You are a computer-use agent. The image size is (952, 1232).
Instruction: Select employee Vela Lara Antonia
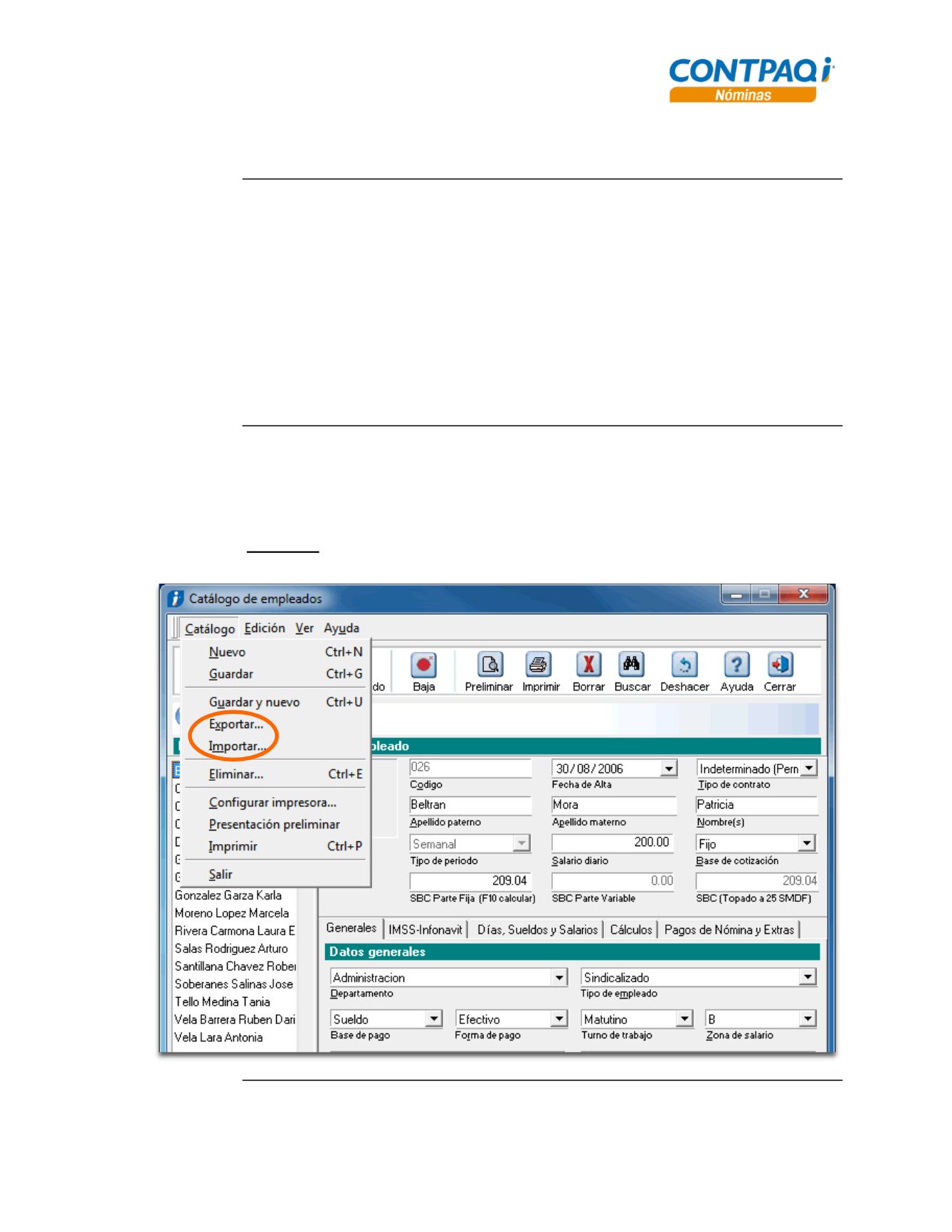click(219, 1038)
